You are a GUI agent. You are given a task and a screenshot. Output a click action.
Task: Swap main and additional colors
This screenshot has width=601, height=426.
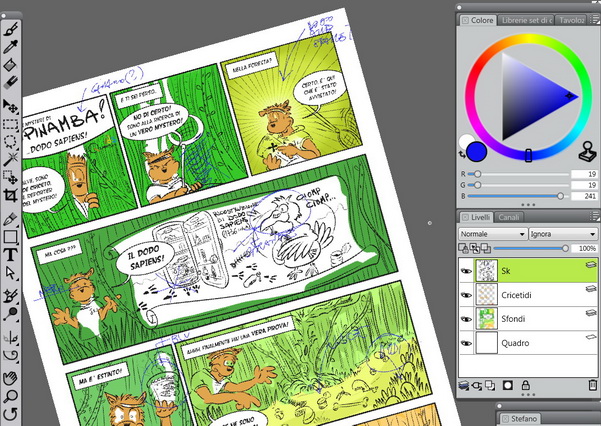(x=462, y=155)
